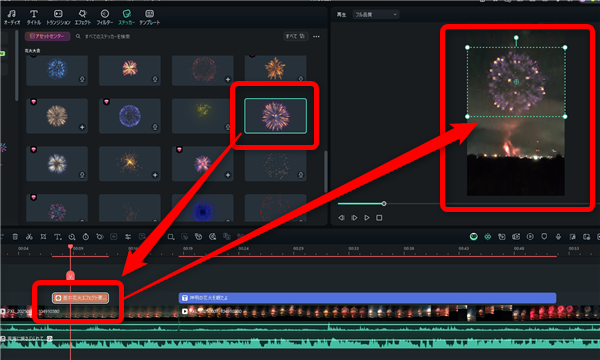Select the red ring firework sticker
Image resolution: width=600 pixels, height=360 pixels.
[202, 70]
